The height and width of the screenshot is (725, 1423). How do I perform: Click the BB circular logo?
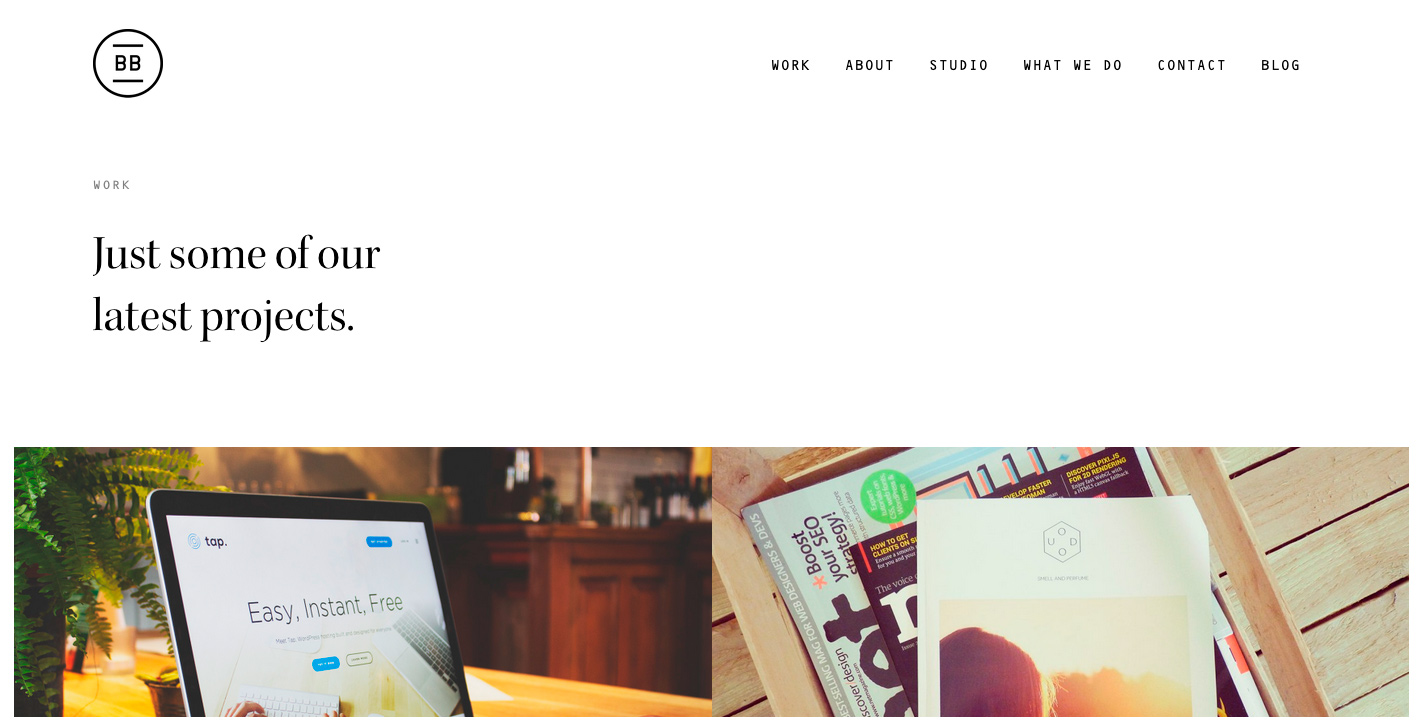128,63
